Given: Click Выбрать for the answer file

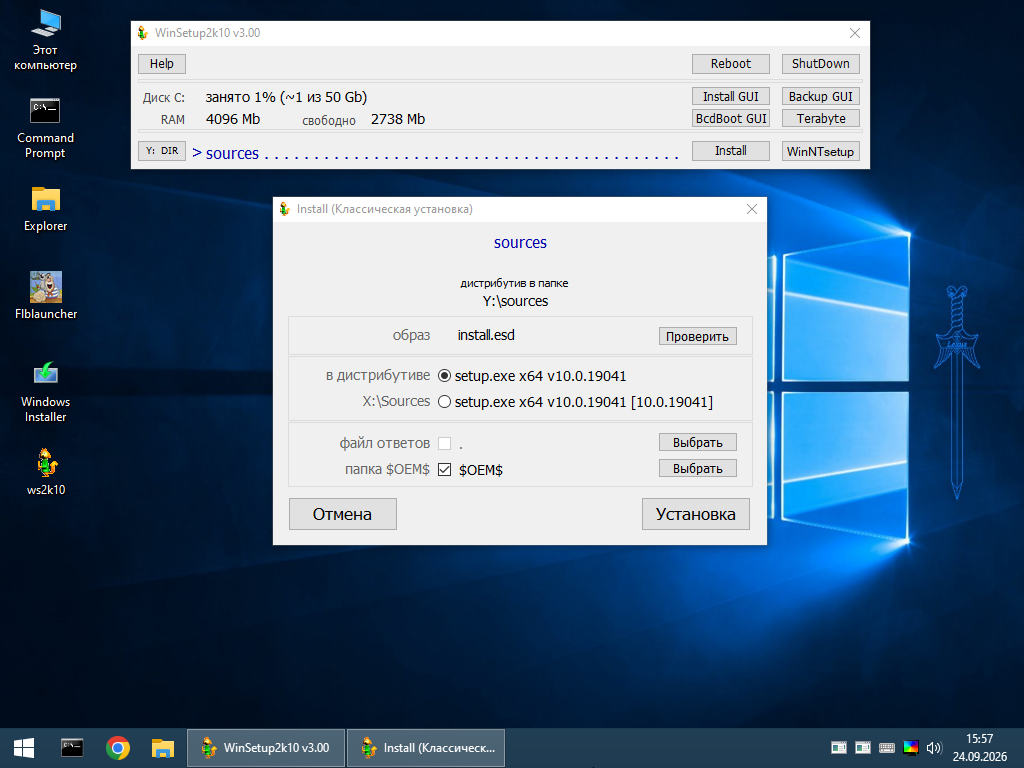Looking at the screenshot, I should pos(697,442).
